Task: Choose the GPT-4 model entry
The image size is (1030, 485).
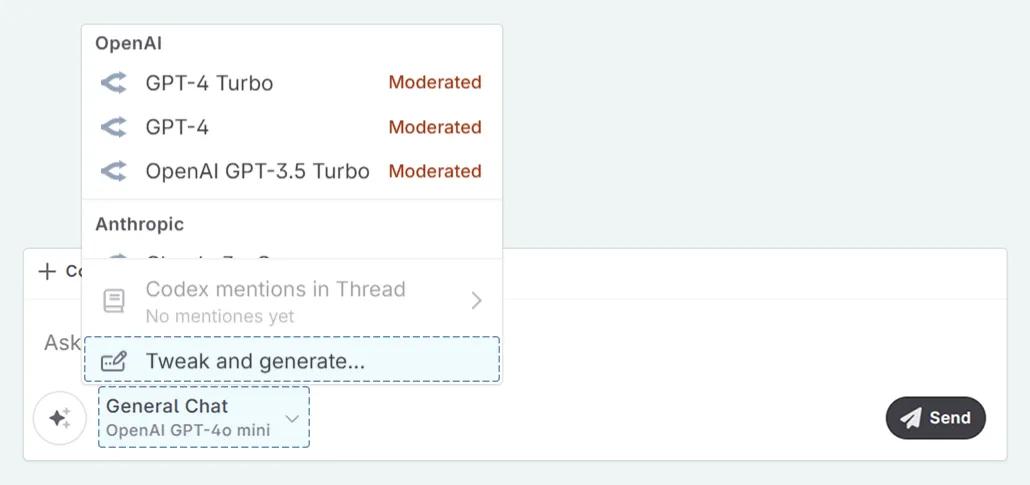Action: click(177, 127)
